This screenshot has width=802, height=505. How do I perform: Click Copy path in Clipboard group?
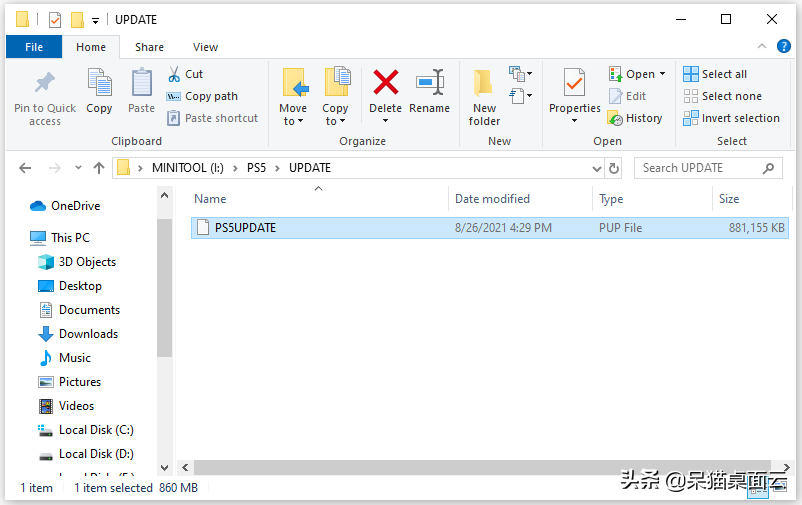coord(202,96)
